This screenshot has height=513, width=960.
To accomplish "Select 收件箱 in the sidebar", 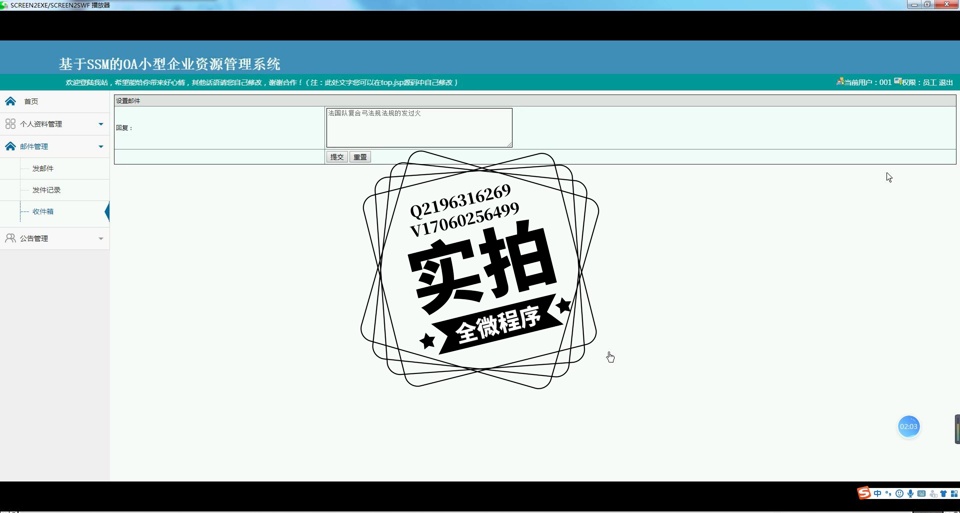I will point(43,212).
